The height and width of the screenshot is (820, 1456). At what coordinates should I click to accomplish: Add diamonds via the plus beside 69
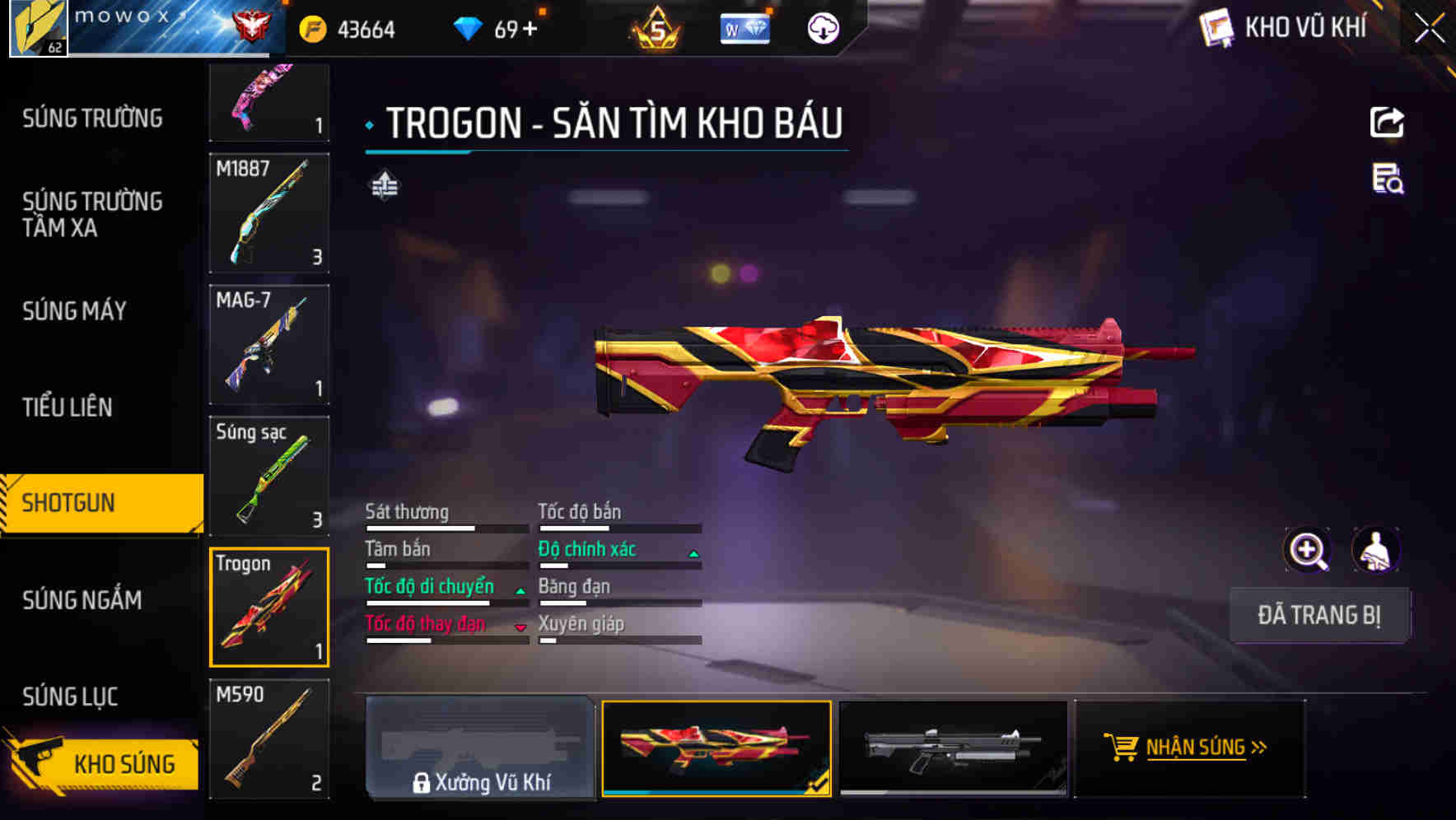click(x=530, y=30)
